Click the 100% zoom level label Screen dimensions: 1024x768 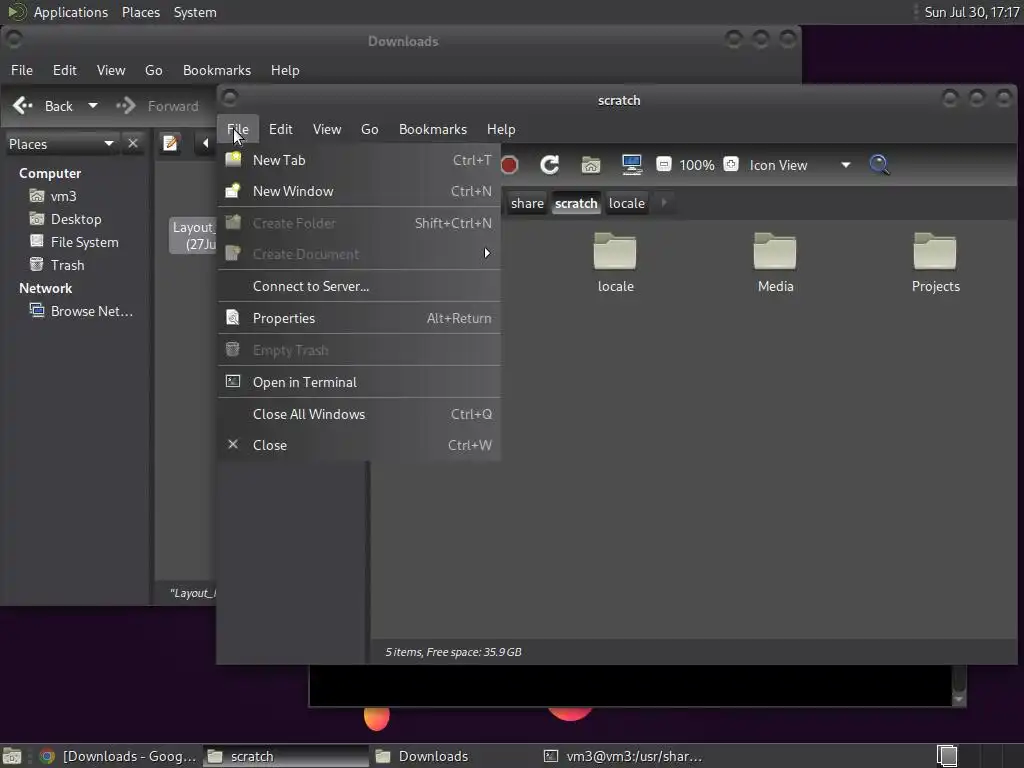[x=697, y=165]
